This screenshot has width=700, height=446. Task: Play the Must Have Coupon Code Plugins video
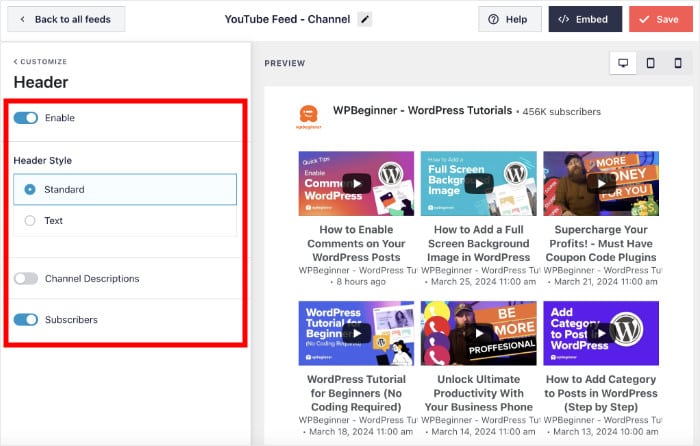(x=601, y=183)
